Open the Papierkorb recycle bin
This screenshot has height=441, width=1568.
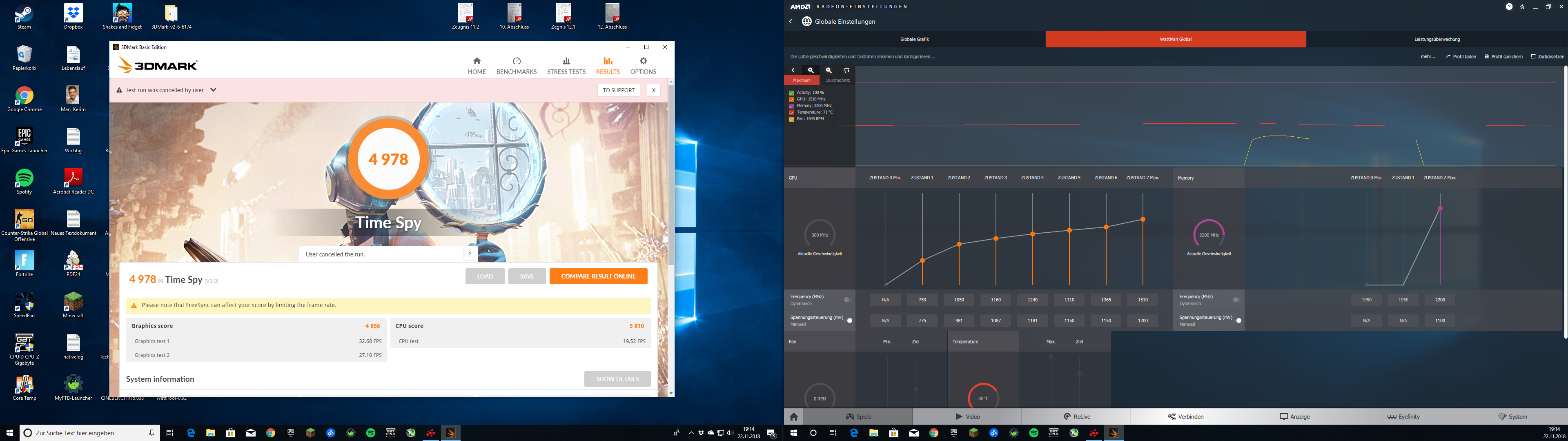pos(24,58)
